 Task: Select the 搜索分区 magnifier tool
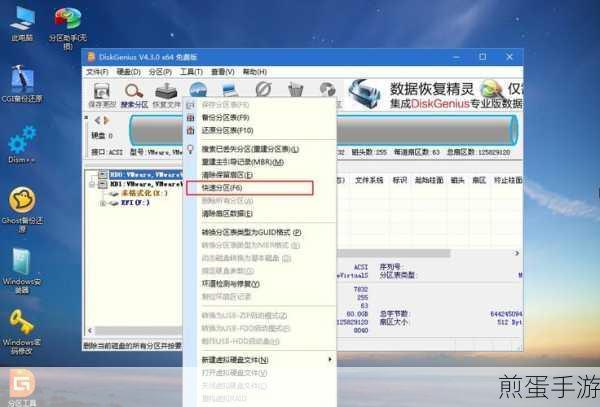click(134, 95)
